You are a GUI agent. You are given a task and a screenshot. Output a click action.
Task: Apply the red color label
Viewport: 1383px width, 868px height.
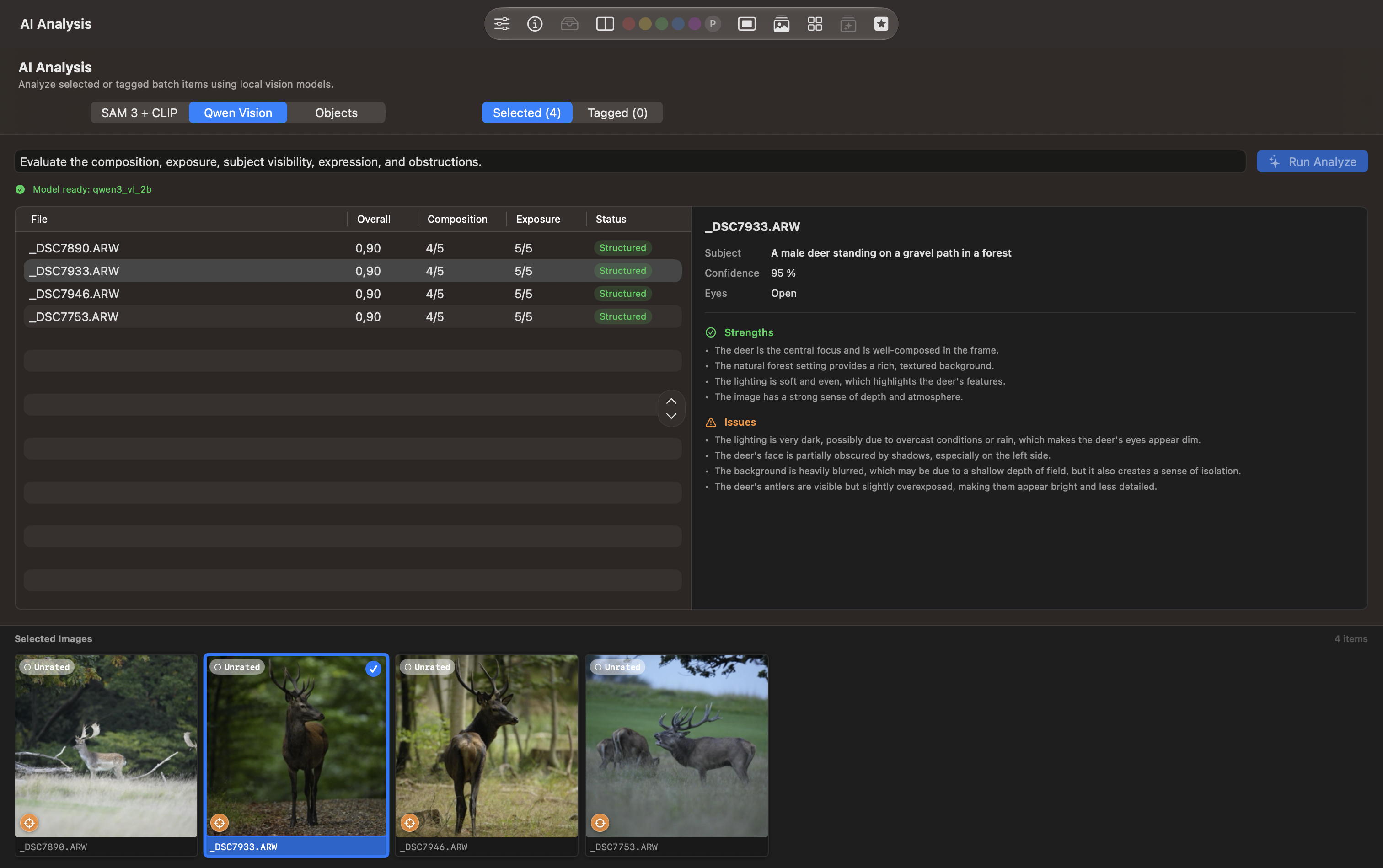click(x=629, y=23)
